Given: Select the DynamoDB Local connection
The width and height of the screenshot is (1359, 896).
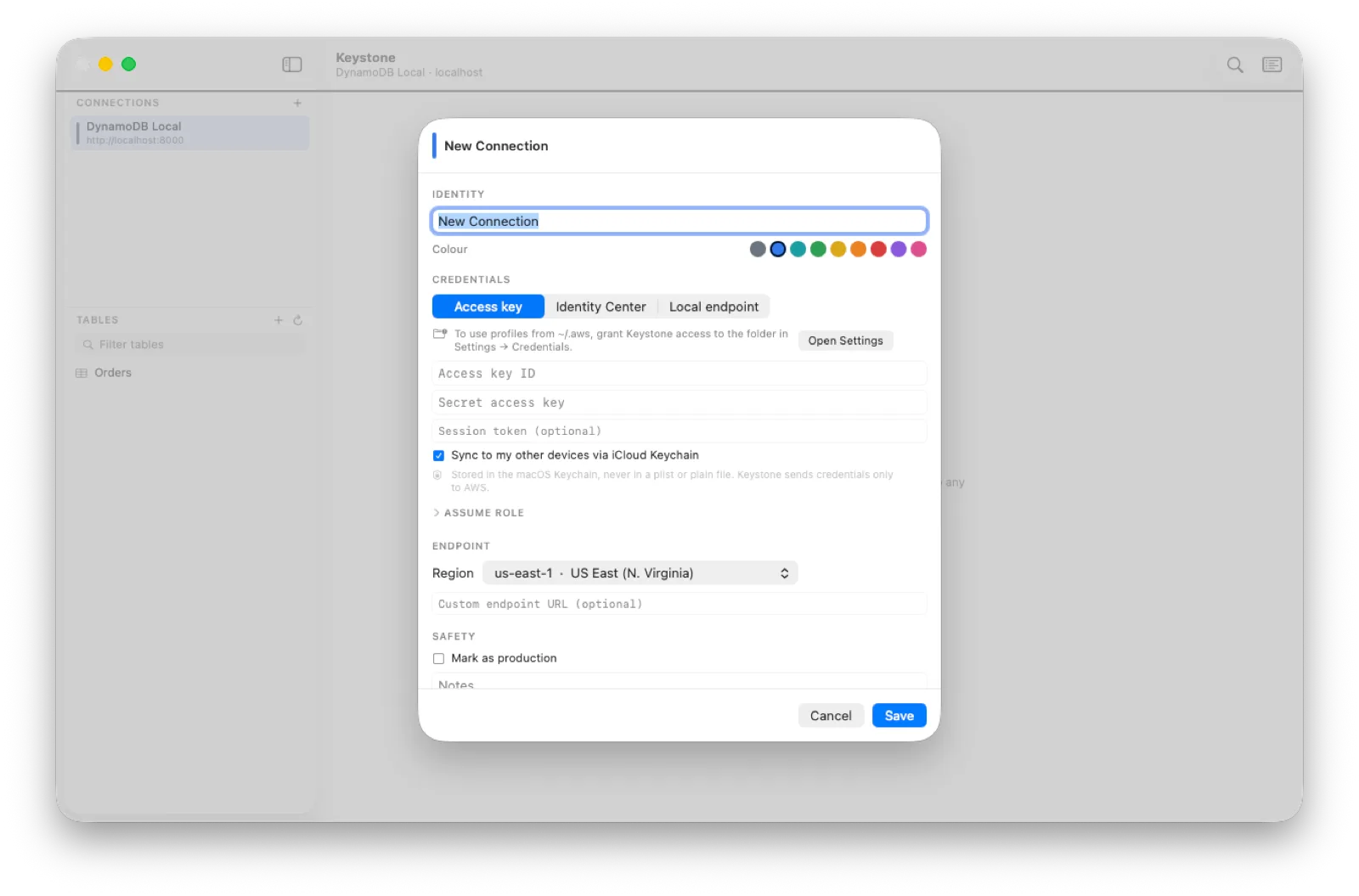Looking at the screenshot, I should click(190, 133).
